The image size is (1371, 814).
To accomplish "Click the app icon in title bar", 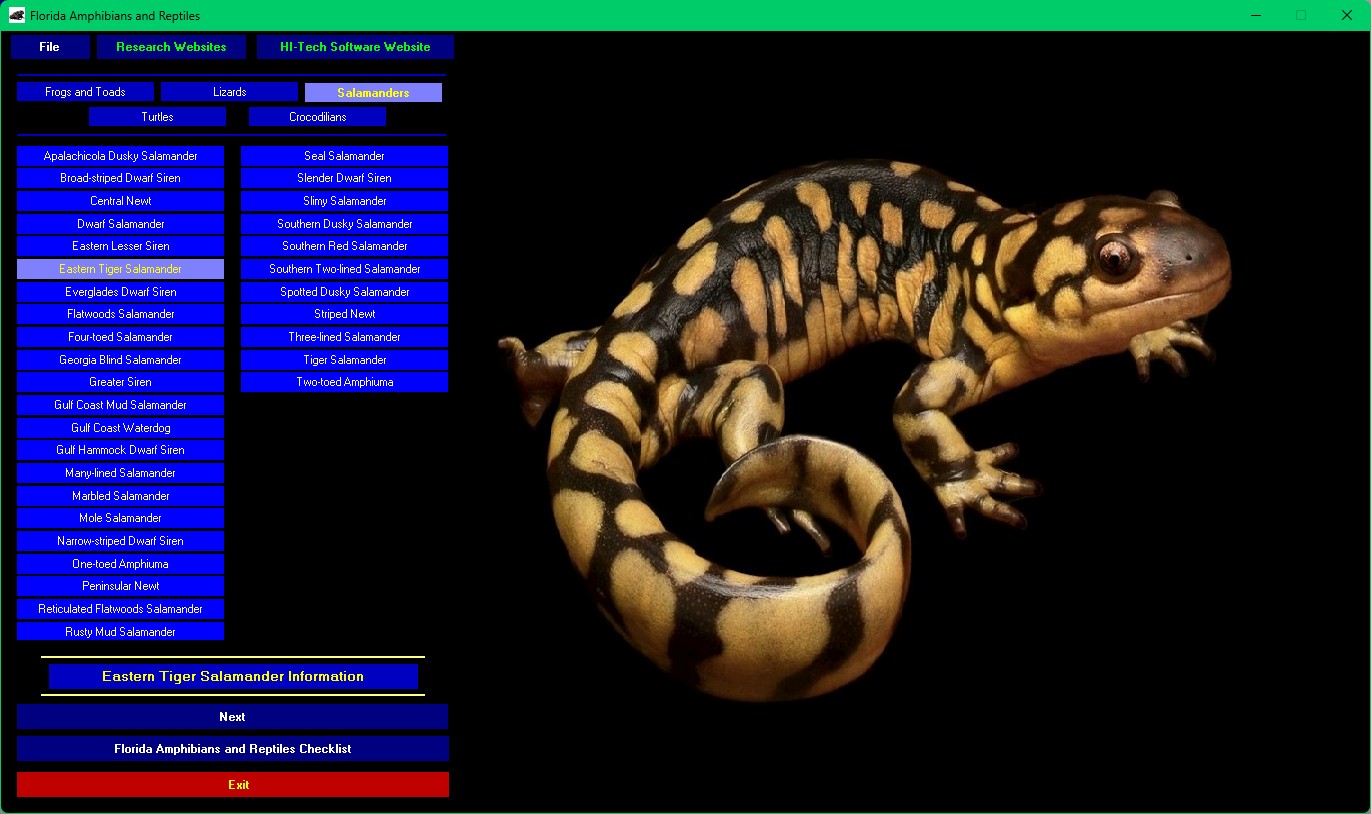I will point(17,15).
